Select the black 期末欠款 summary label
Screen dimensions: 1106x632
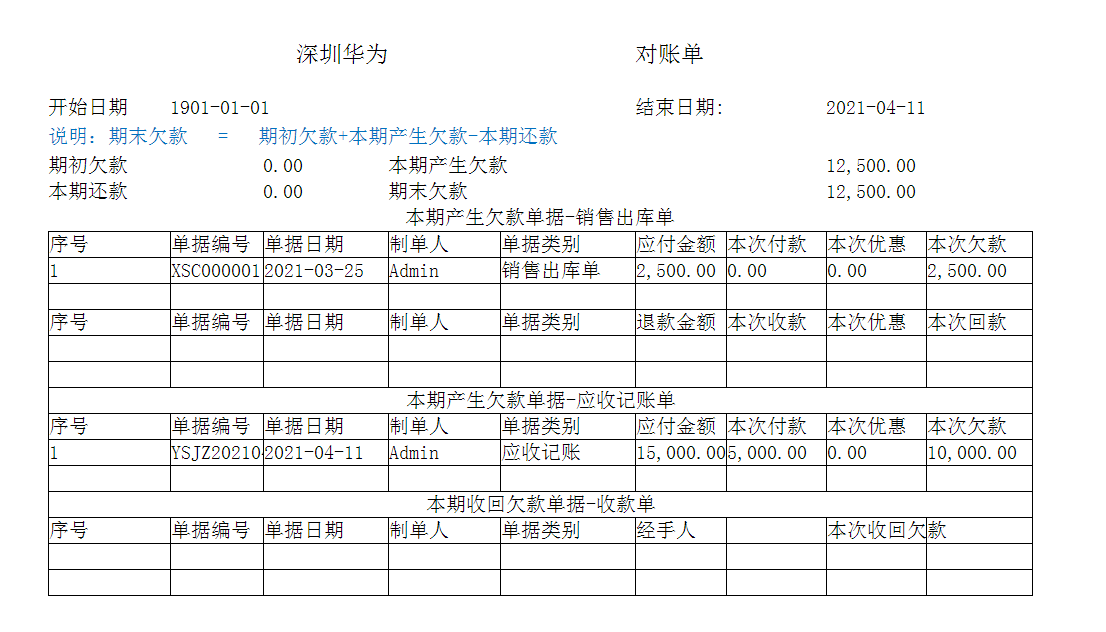(x=428, y=191)
